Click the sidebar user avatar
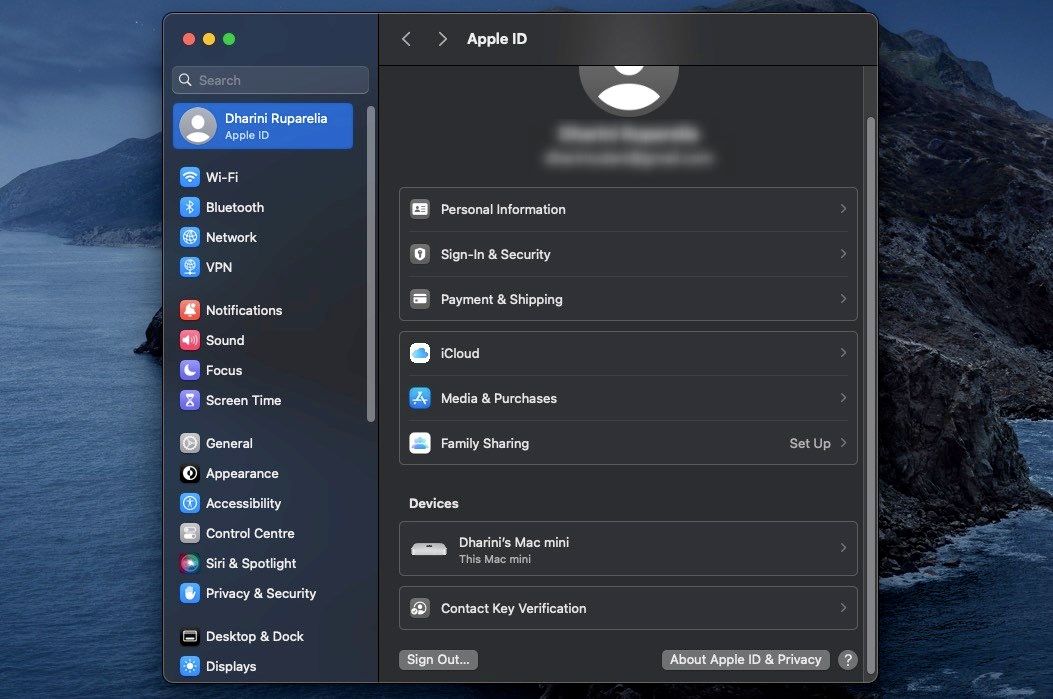The image size is (1053, 699). (197, 126)
